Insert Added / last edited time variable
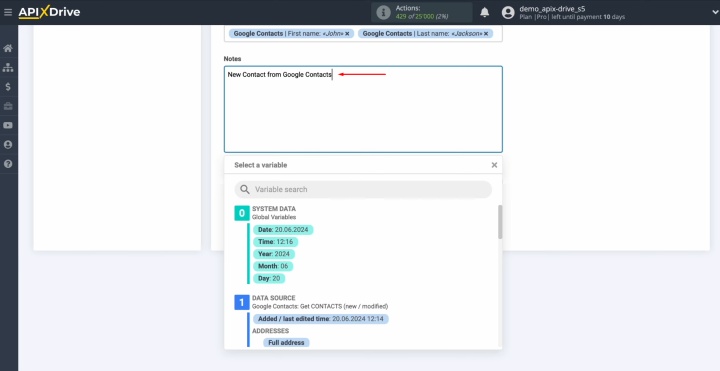This screenshot has height=371, width=720. pos(321,319)
